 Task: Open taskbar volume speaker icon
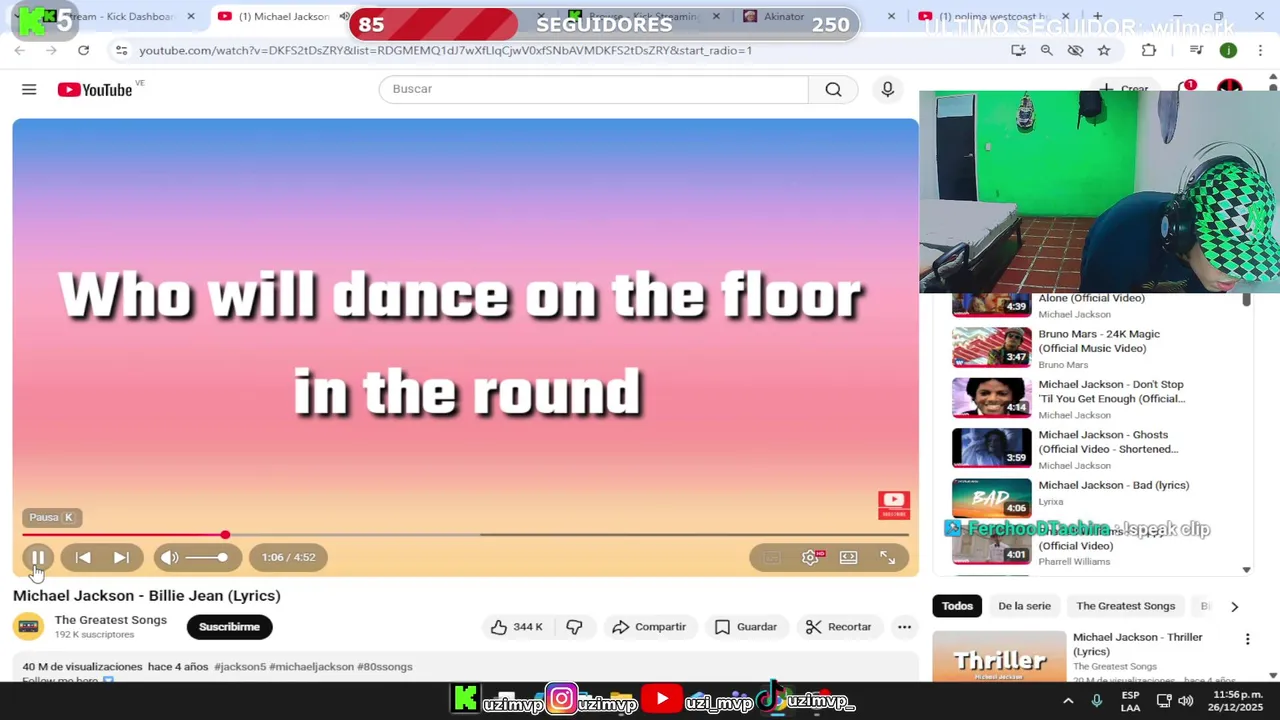click(x=1186, y=701)
